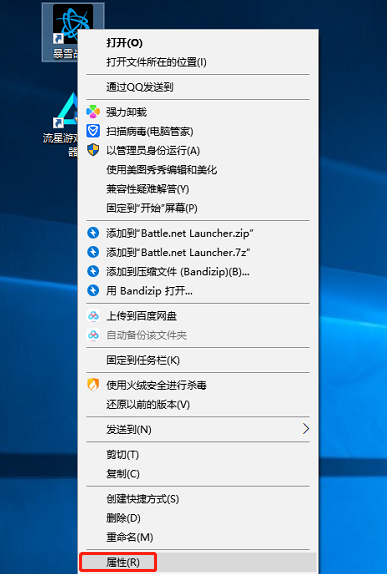Click the Bandizip icon for Battle.net Launcher.zip
Image resolution: width=387 pixels, height=574 pixels.
93,233
